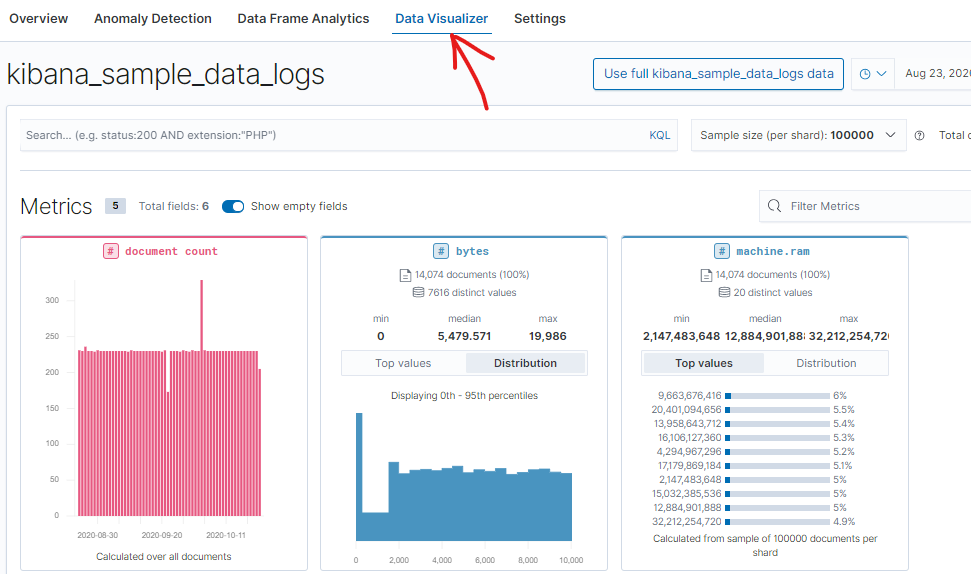The width and height of the screenshot is (971, 574).
Task: Click machine.ram documents count icon
Action: pyautogui.click(x=706, y=275)
